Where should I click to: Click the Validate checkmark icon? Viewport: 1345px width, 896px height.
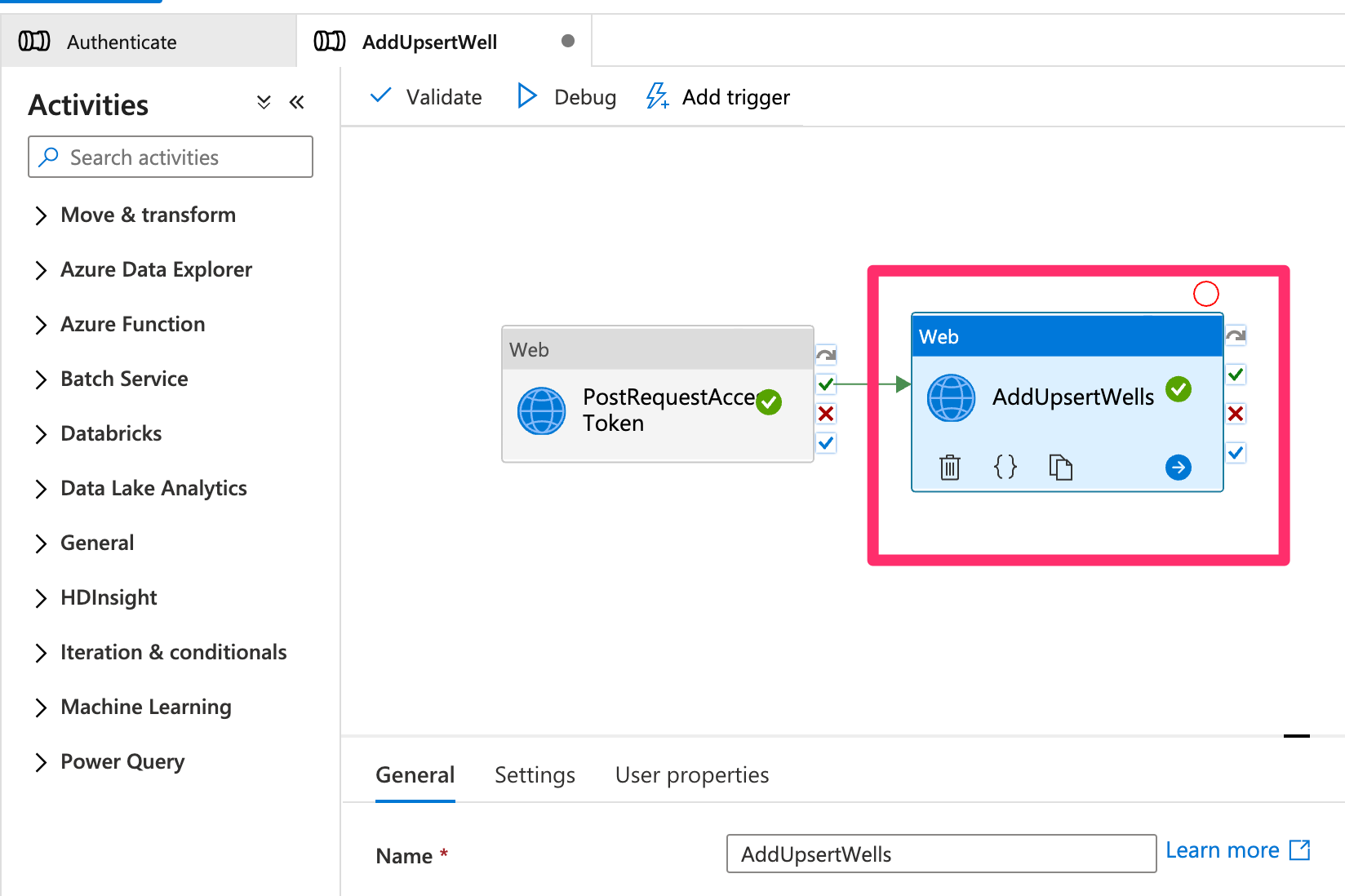(380, 96)
